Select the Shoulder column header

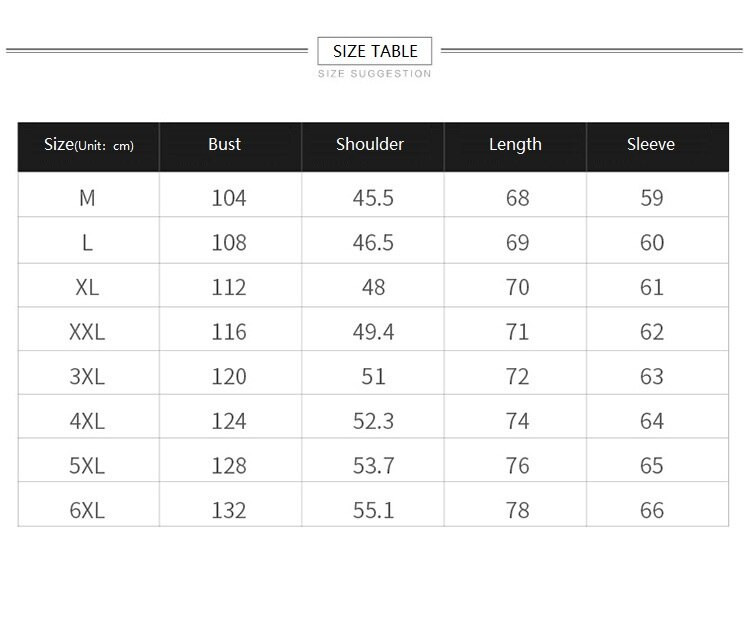370,144
